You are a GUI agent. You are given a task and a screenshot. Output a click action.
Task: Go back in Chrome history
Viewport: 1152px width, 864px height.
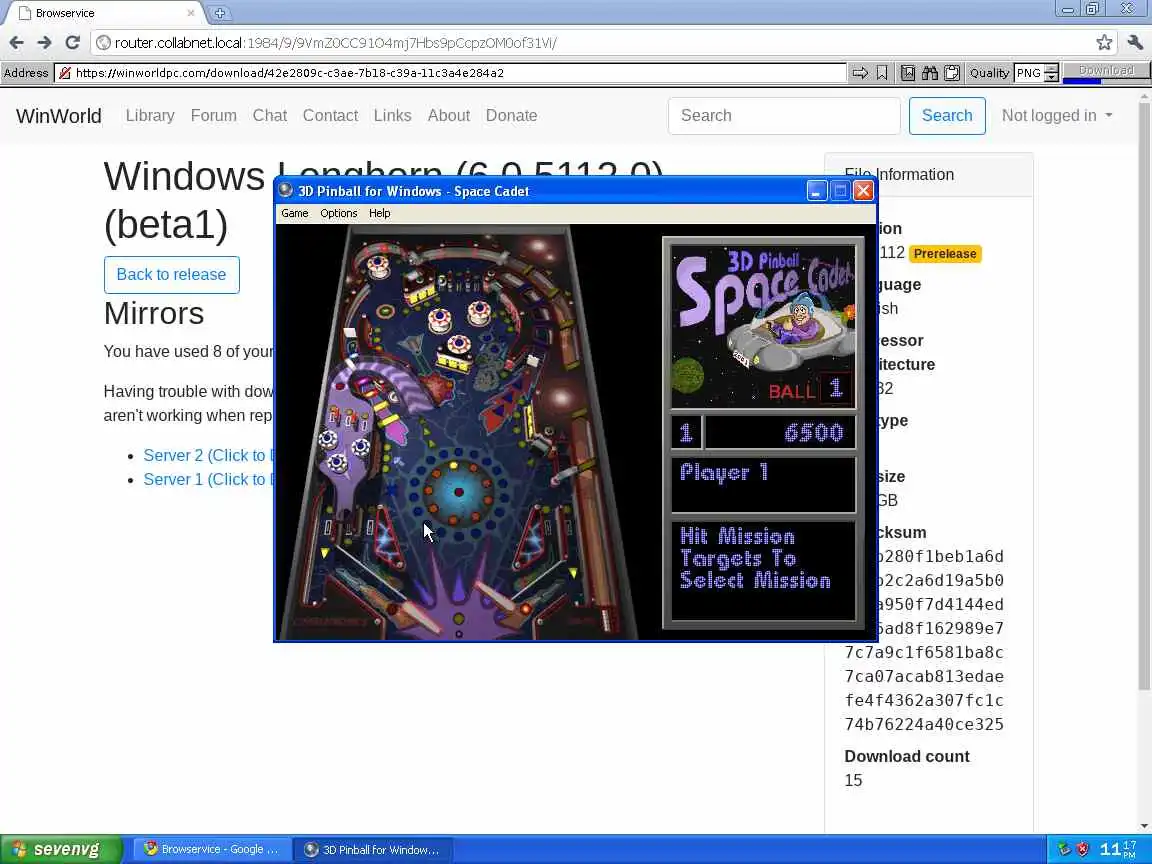(x=16, y=43)
